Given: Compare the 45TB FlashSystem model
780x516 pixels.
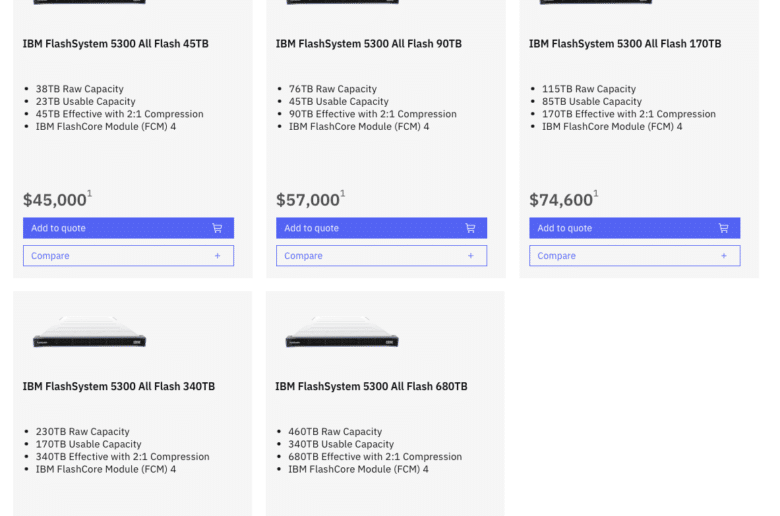Looking at the screenshot, I should coord(128,256).
